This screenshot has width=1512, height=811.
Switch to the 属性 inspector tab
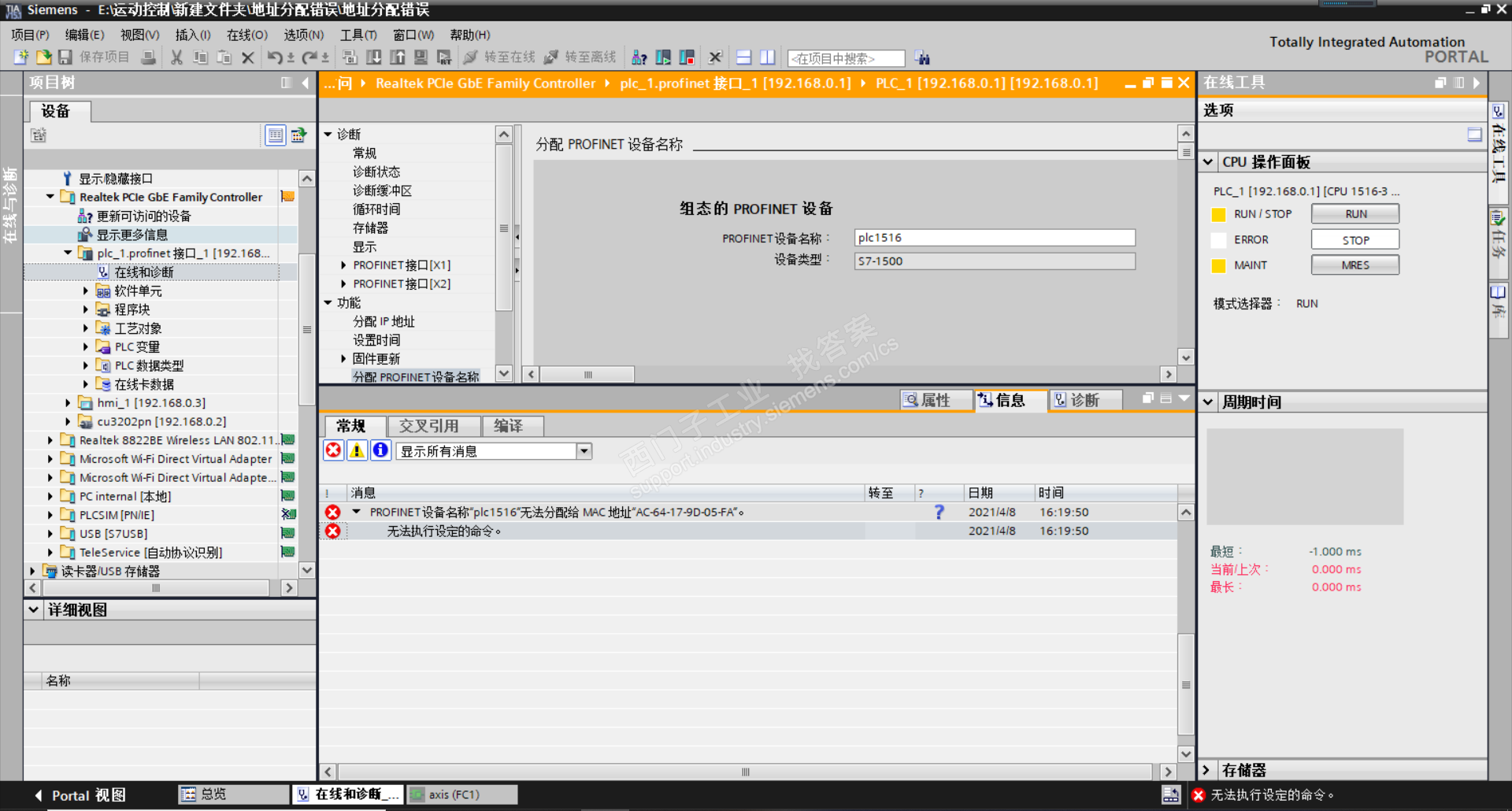point(936,401)
